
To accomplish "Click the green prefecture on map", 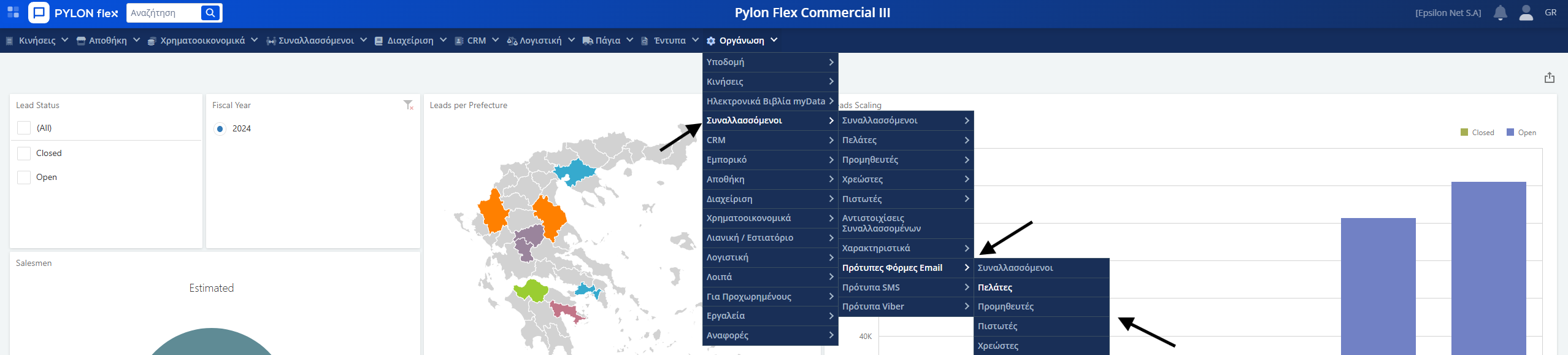I will (x=531, y=291).
